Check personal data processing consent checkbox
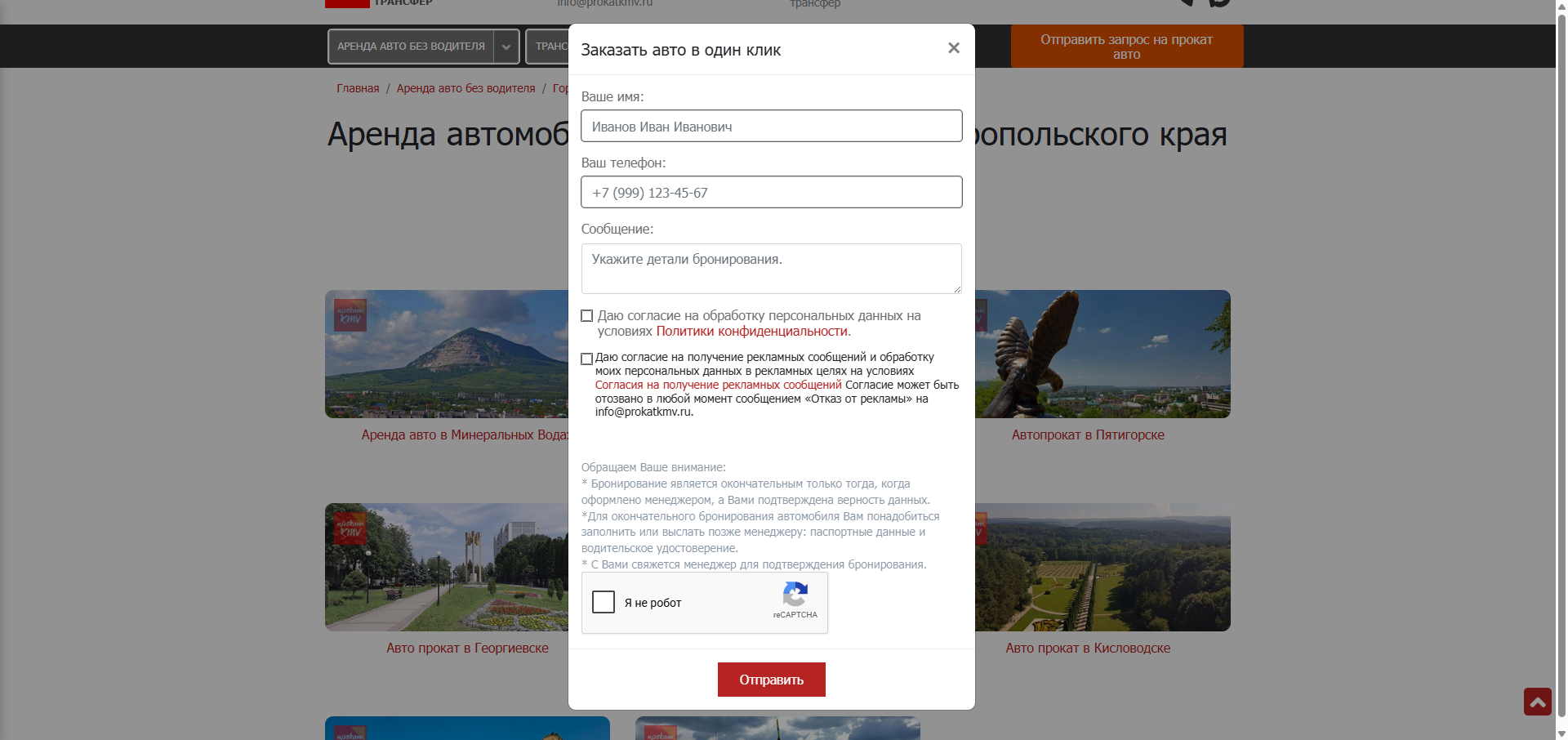The width and height of the screenshot is (1568, 740). pyautogui.click(x=586, y=316)
